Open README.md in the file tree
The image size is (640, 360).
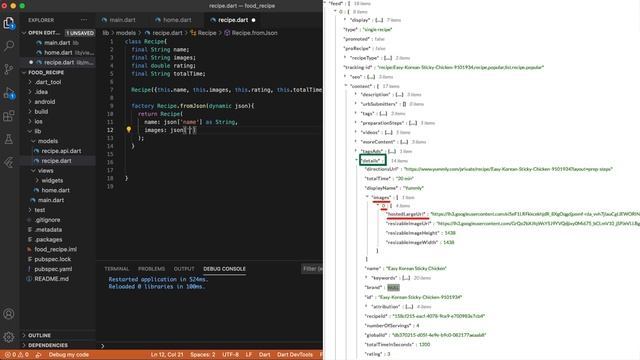pos(51,279)
